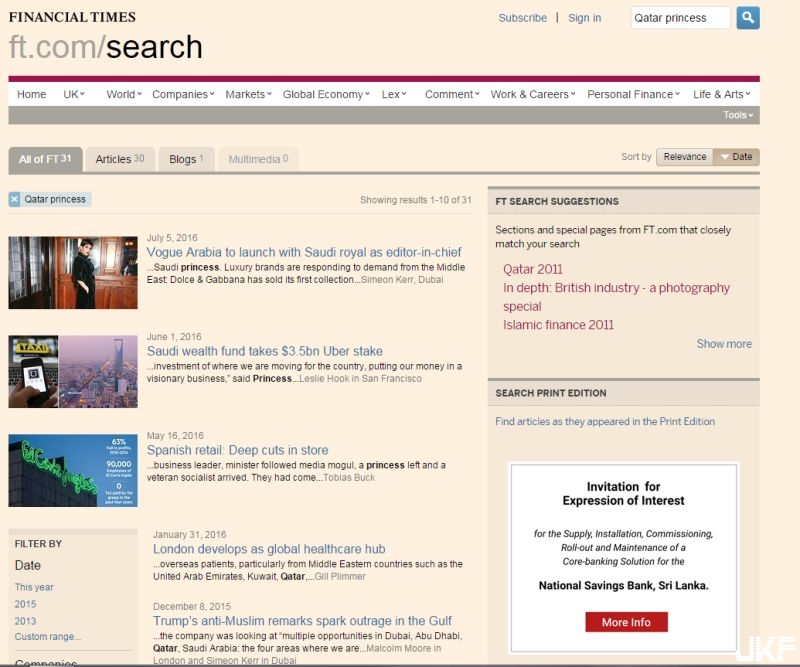
Task: Open the Companies dropdown menu
Action: tap(183, 94)
